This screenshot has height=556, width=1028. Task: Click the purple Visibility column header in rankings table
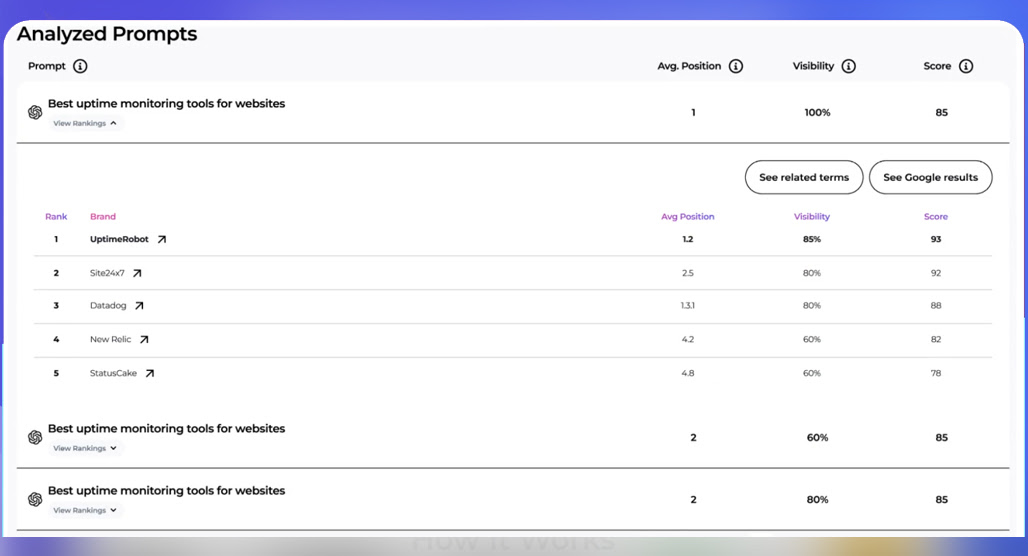click(812, 216)
